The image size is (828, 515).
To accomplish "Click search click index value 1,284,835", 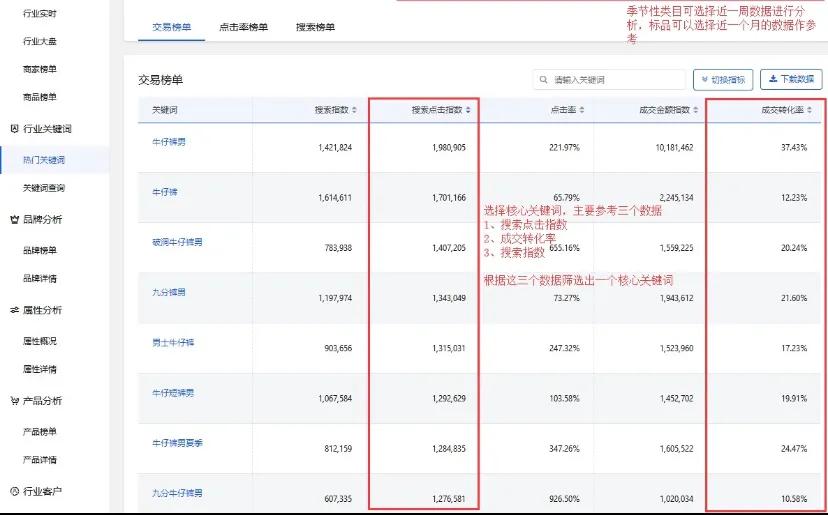I will point(449,448).
